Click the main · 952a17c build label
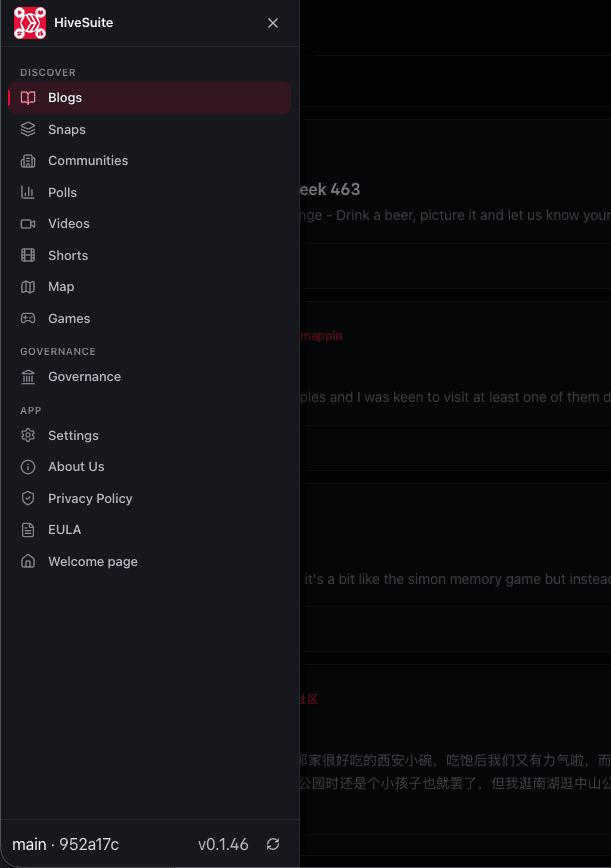The height and width of the screenshot is (868, 611). pos(65,844)
